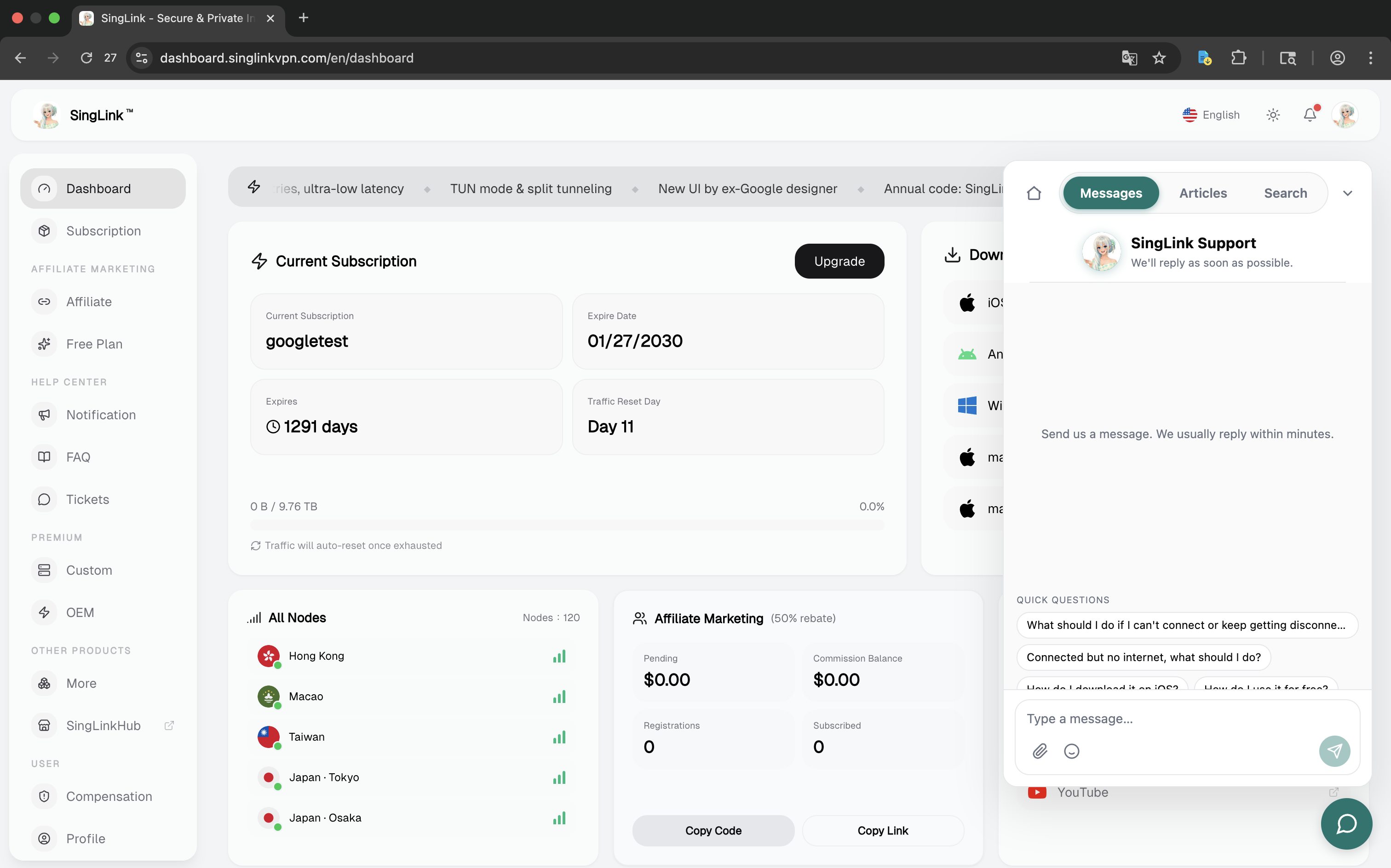Toggle the floating chat bubble button
1391x868 pixels.
click(x=1346, y=824)
